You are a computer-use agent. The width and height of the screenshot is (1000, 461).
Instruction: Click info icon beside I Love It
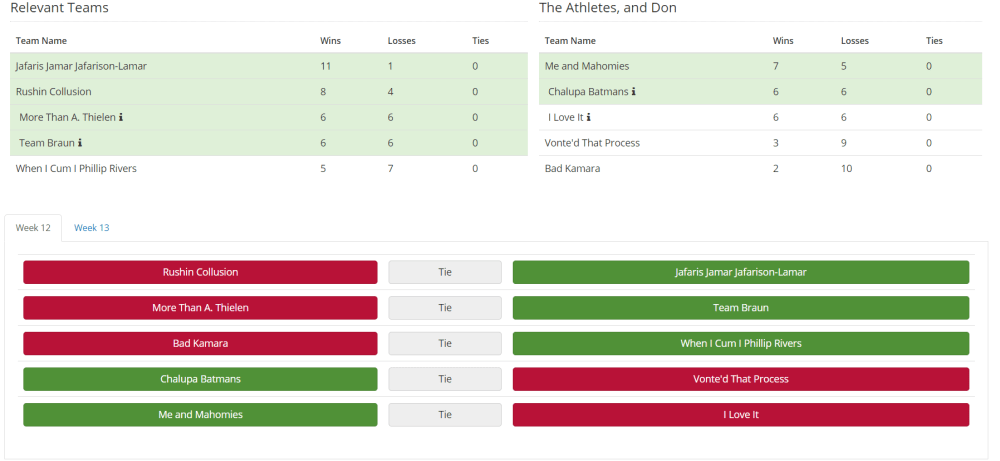click(x=588, y=117)
